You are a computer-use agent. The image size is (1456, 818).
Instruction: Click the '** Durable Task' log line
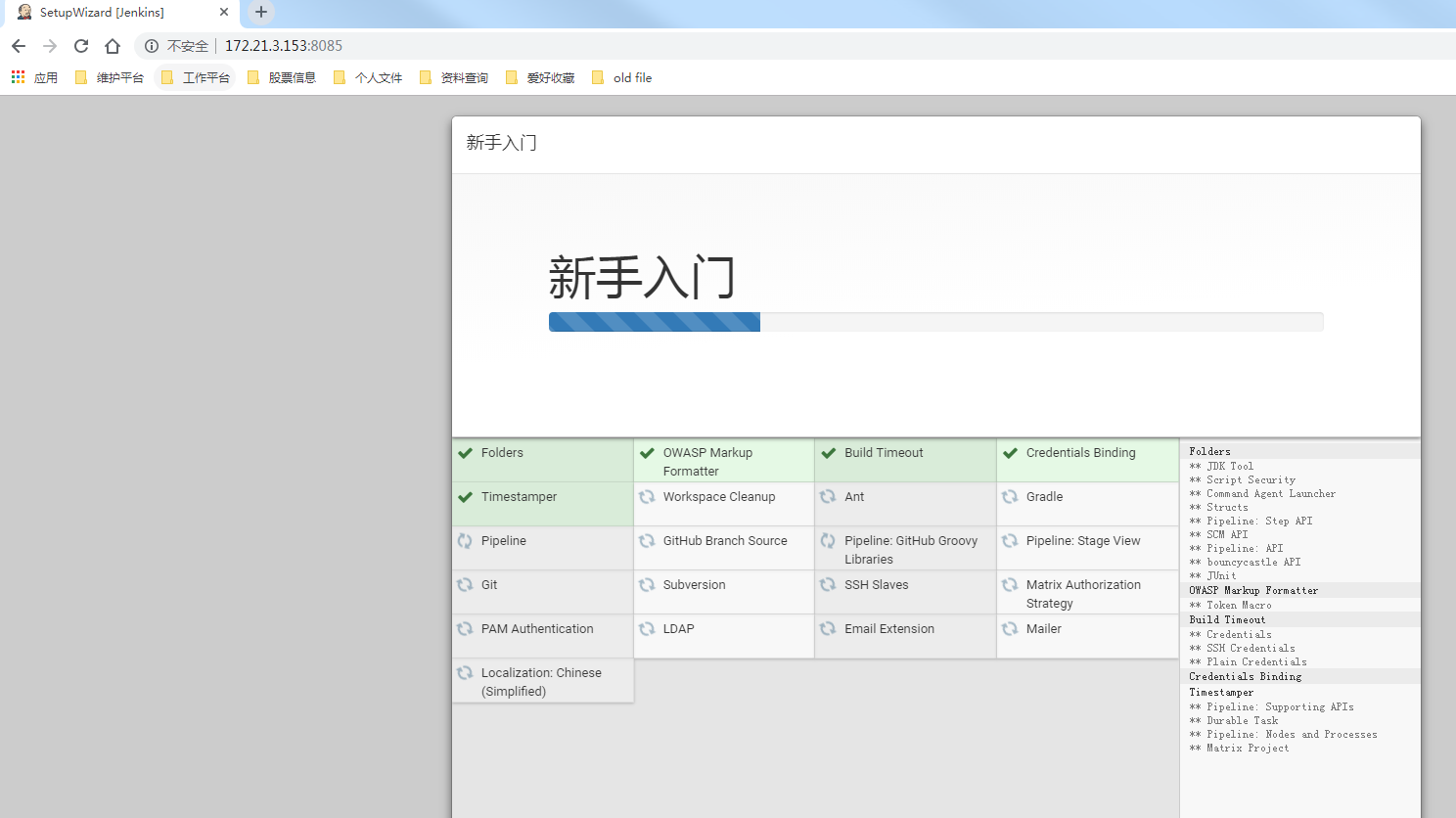point(1233,720)
